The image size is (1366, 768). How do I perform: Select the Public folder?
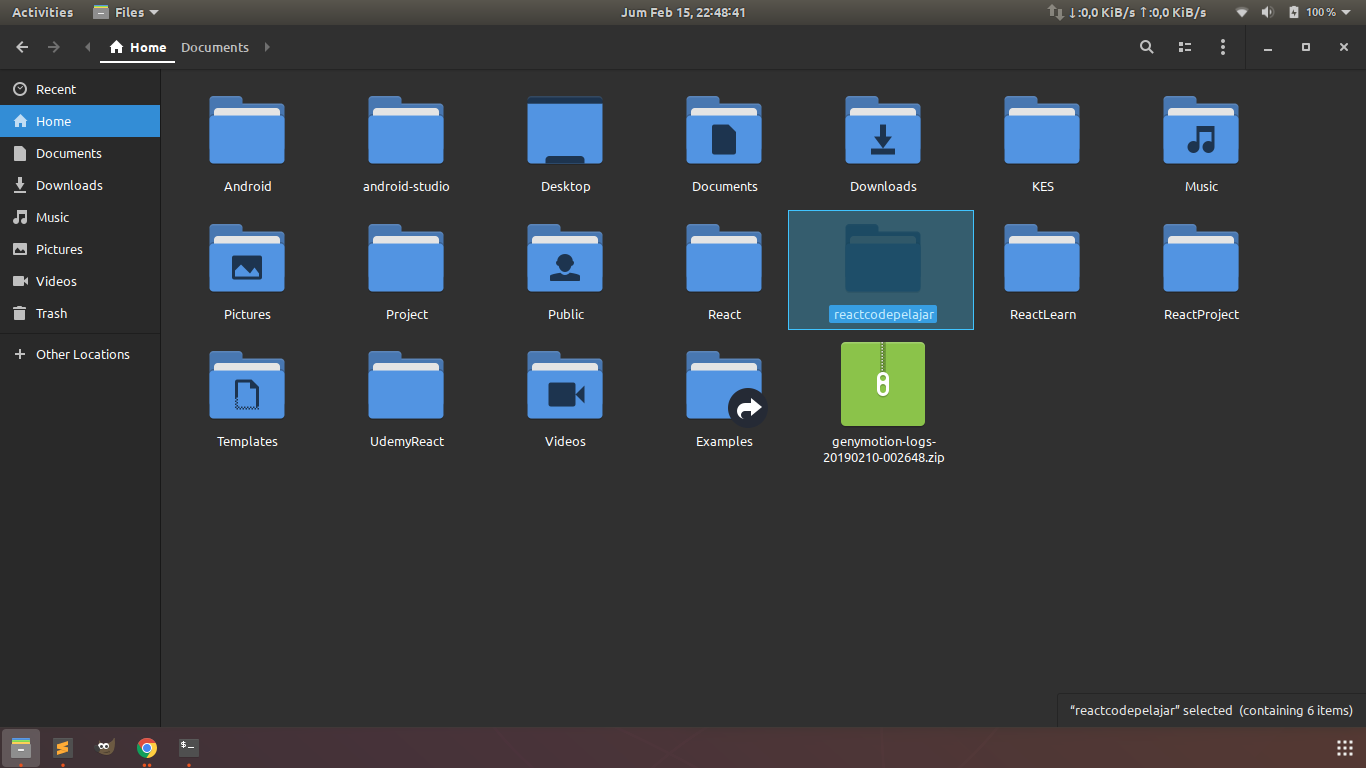[x=565, y=259]
